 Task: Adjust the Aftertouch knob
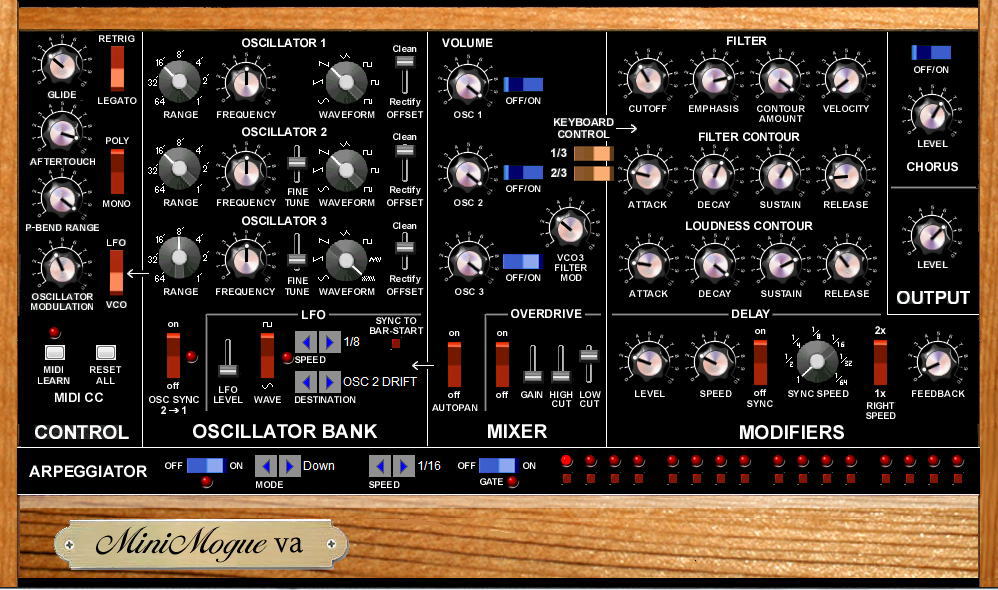(x=62, y=132)
